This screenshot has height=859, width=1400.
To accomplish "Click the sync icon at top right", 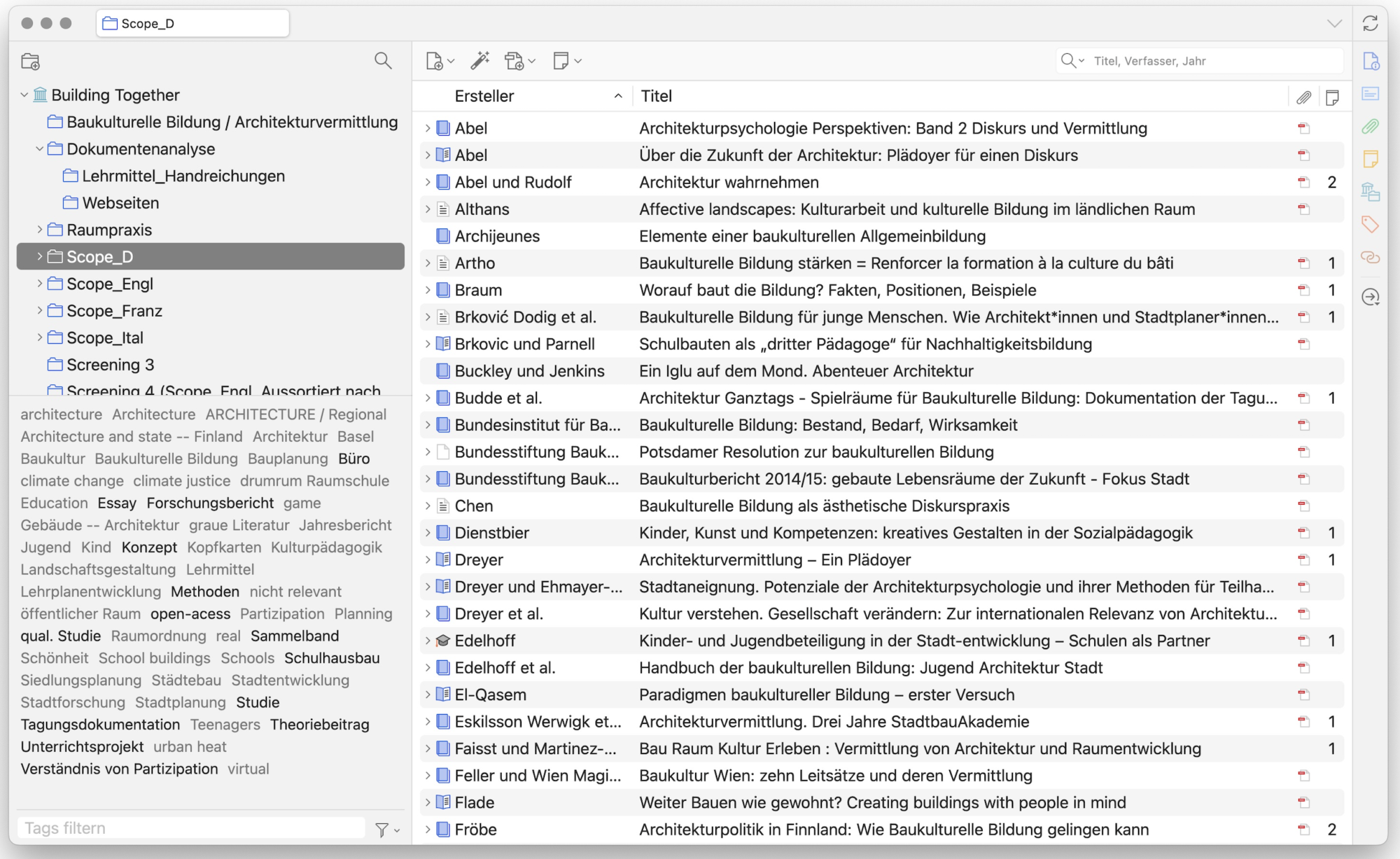I will (x=1370, y=23).
